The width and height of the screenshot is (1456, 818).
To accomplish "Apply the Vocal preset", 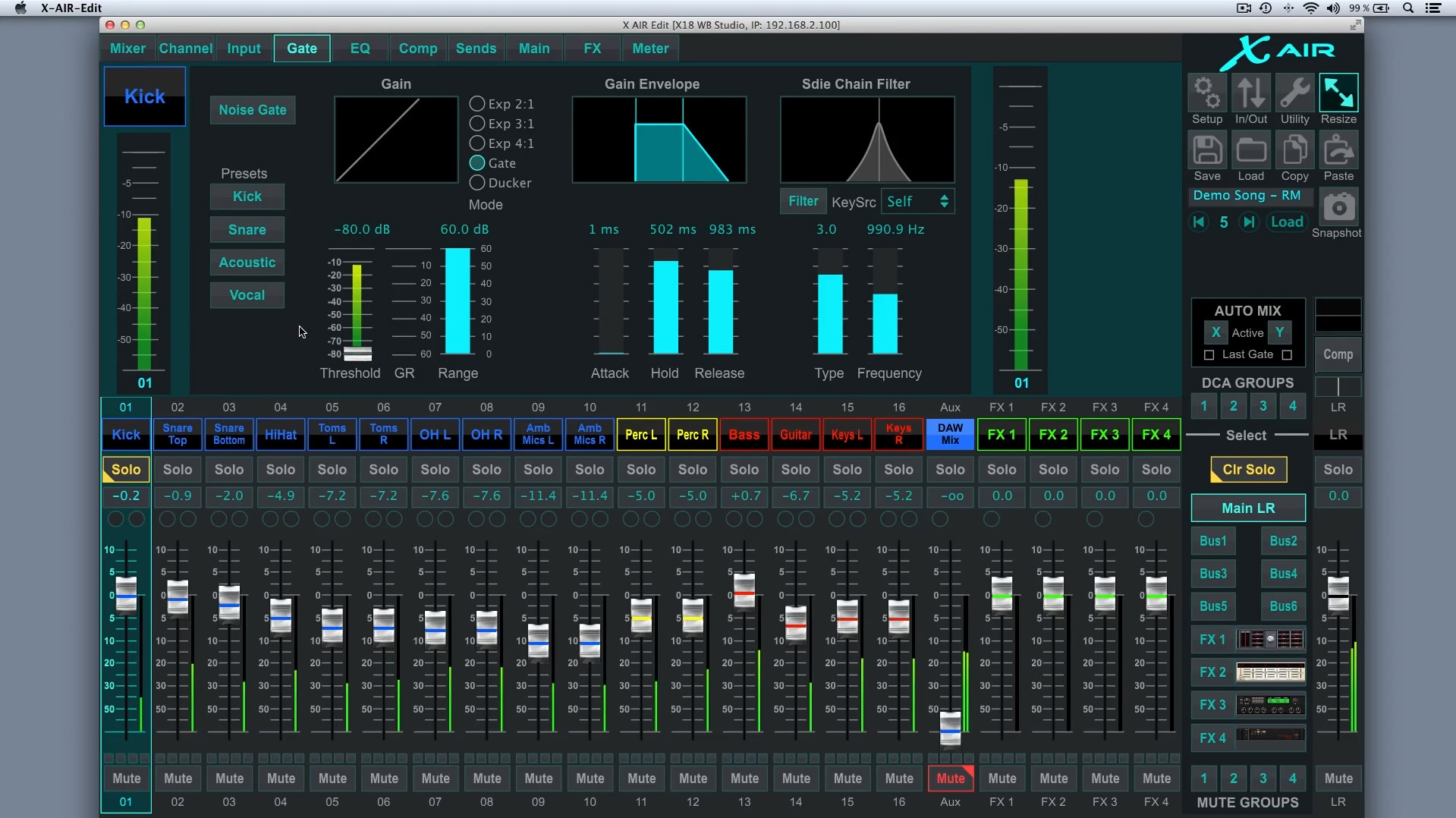I will pyautogui.click(x=247, y=294).
